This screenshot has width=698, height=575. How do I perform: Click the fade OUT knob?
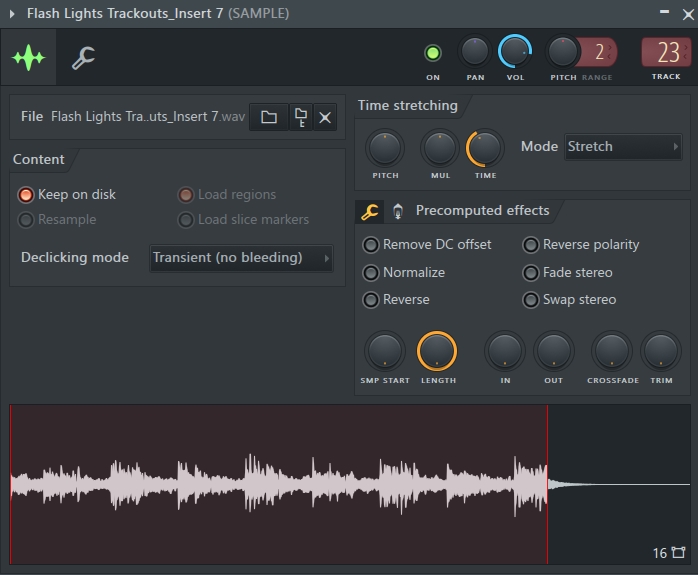(x=553, y=351)
